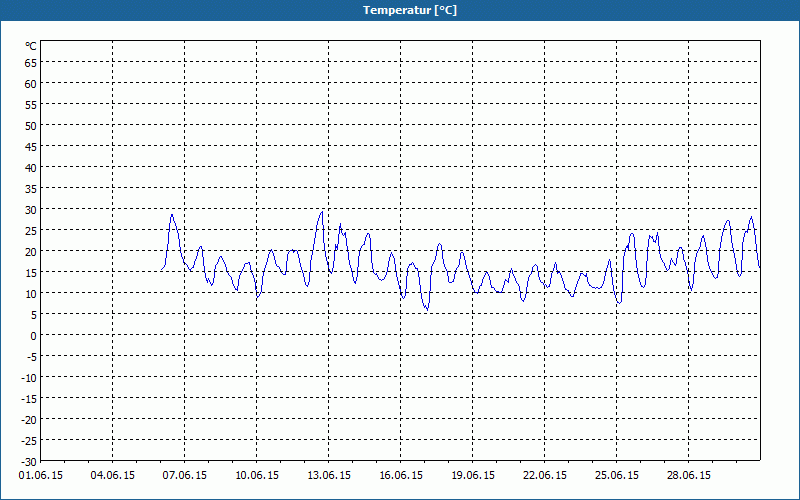Click the temperature peak near 13.06.15
The width and height of the screenshot is (800, 500).
tap(322, 212)
